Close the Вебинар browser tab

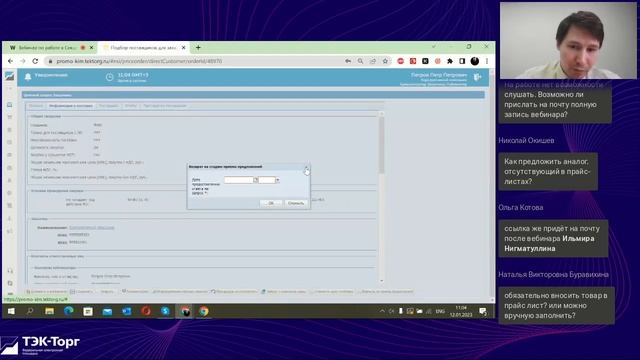pyautogui.click(x=91, y=48)
